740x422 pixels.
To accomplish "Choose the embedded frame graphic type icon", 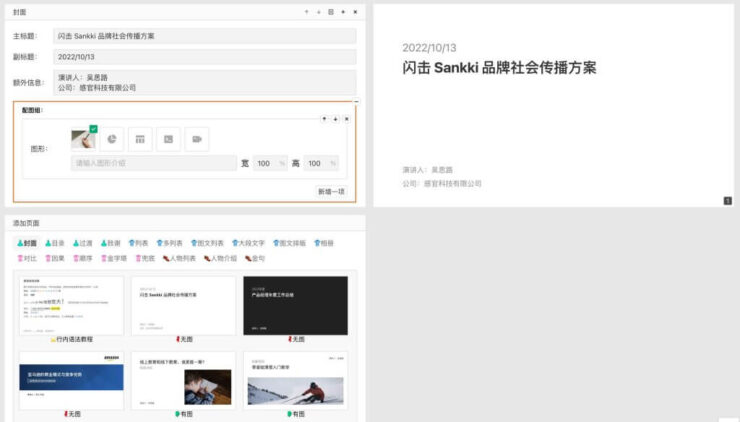I will pyautogui.click(x=168, y=139).
